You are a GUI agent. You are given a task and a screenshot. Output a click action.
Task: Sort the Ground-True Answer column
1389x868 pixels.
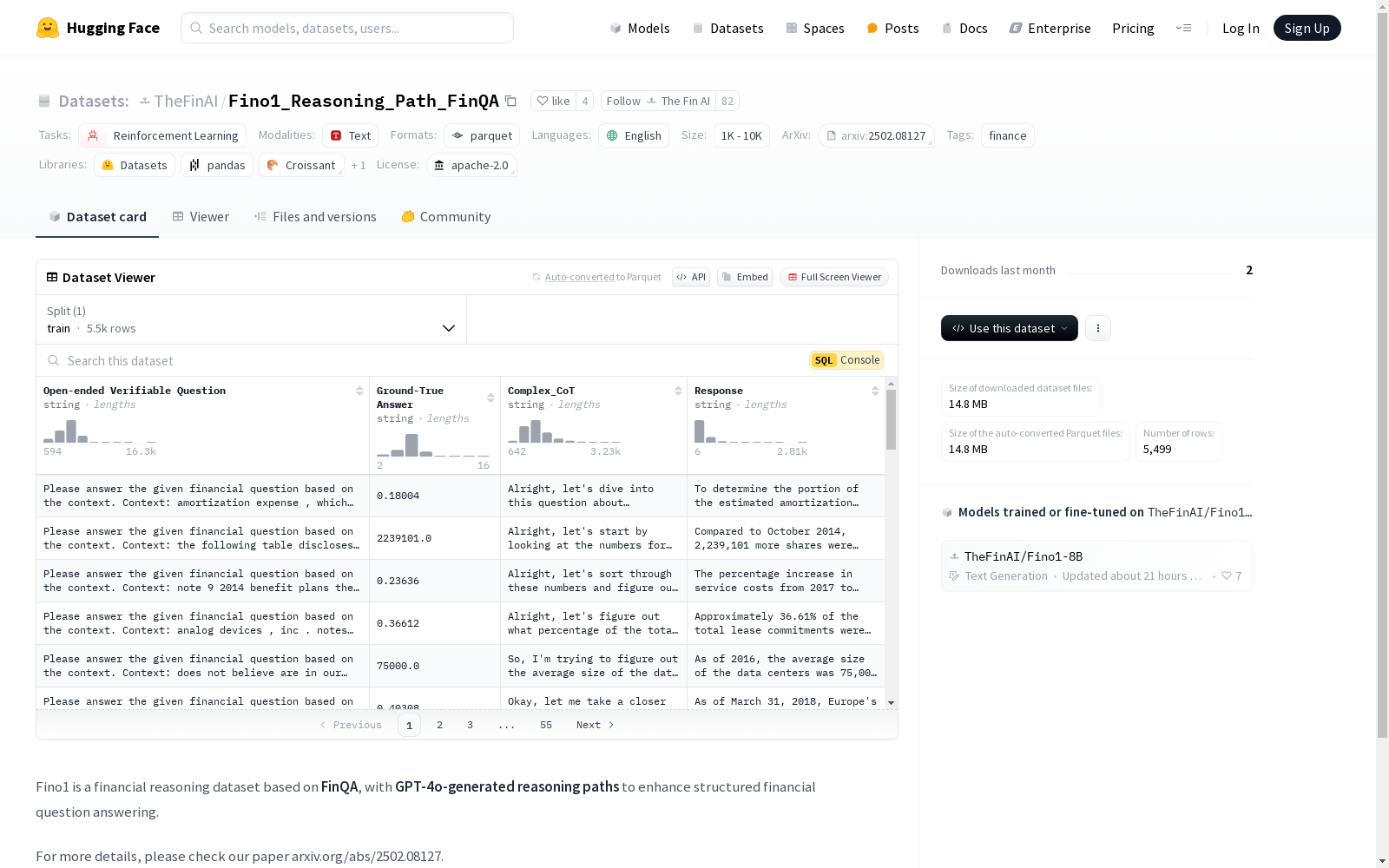click(490, 398)
